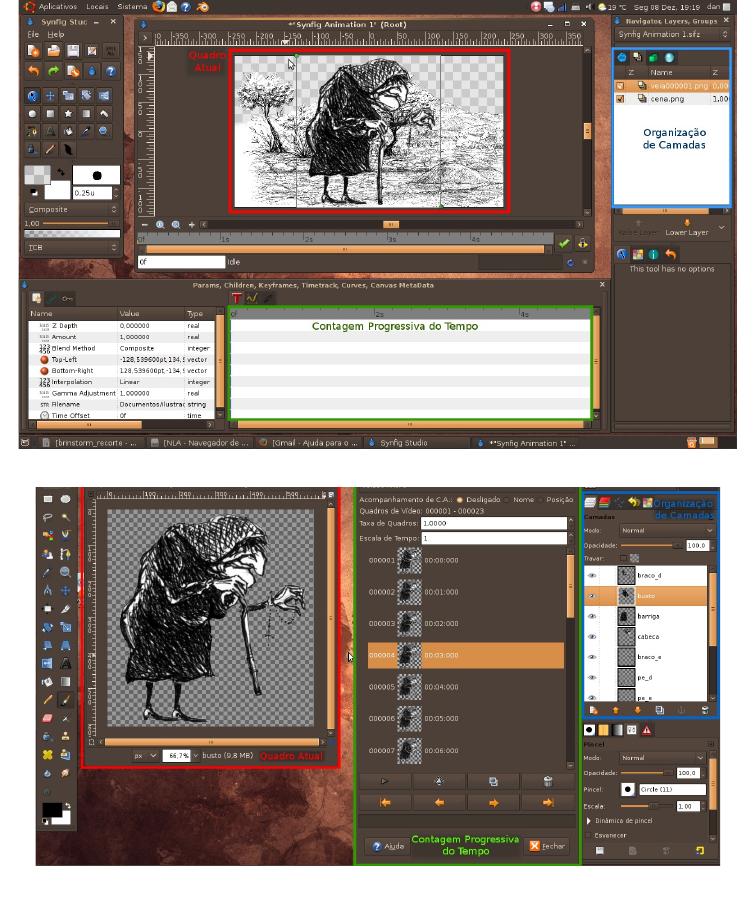The width and height of the screenshot is (756, 919).
Task: Select the Zoom magnifier tool in GIMP toolbox
Action: point(66,572)
